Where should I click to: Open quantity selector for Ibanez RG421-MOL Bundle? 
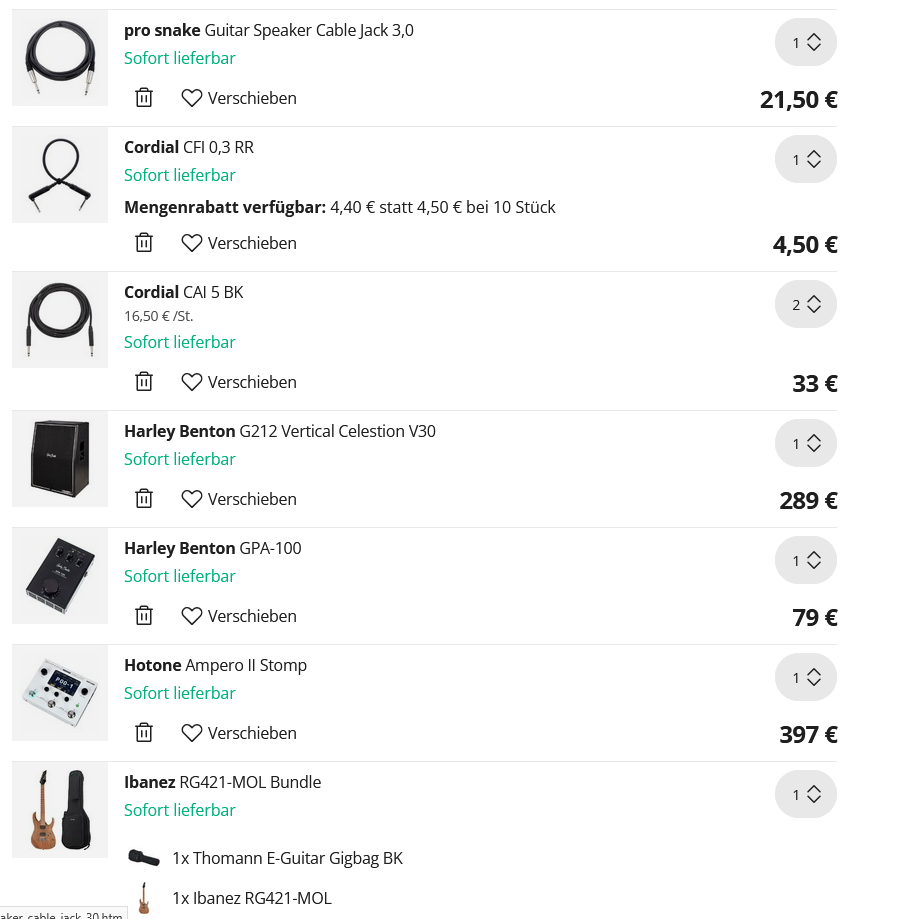[x=805, y=795]
